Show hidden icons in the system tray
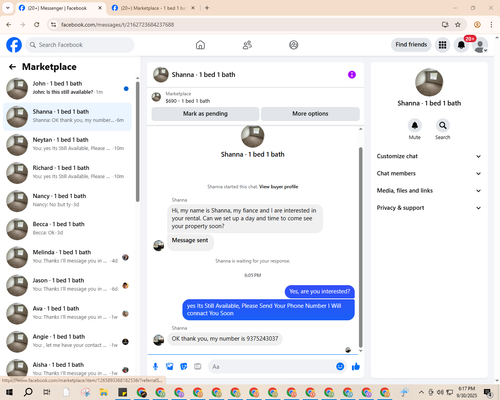This screenshot has height=400, width=500. (x=421, y=392)
